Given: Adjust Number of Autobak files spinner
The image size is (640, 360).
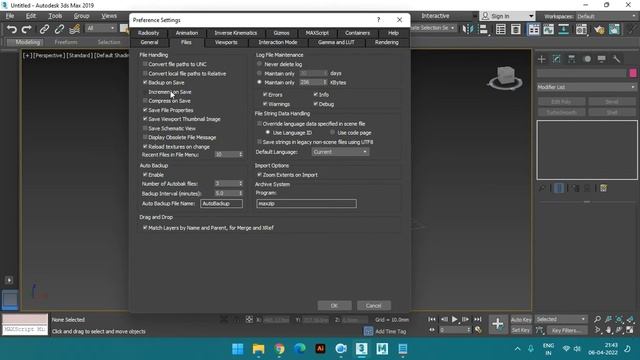Looking at the screenshot, I should click(x=241, y=184).
